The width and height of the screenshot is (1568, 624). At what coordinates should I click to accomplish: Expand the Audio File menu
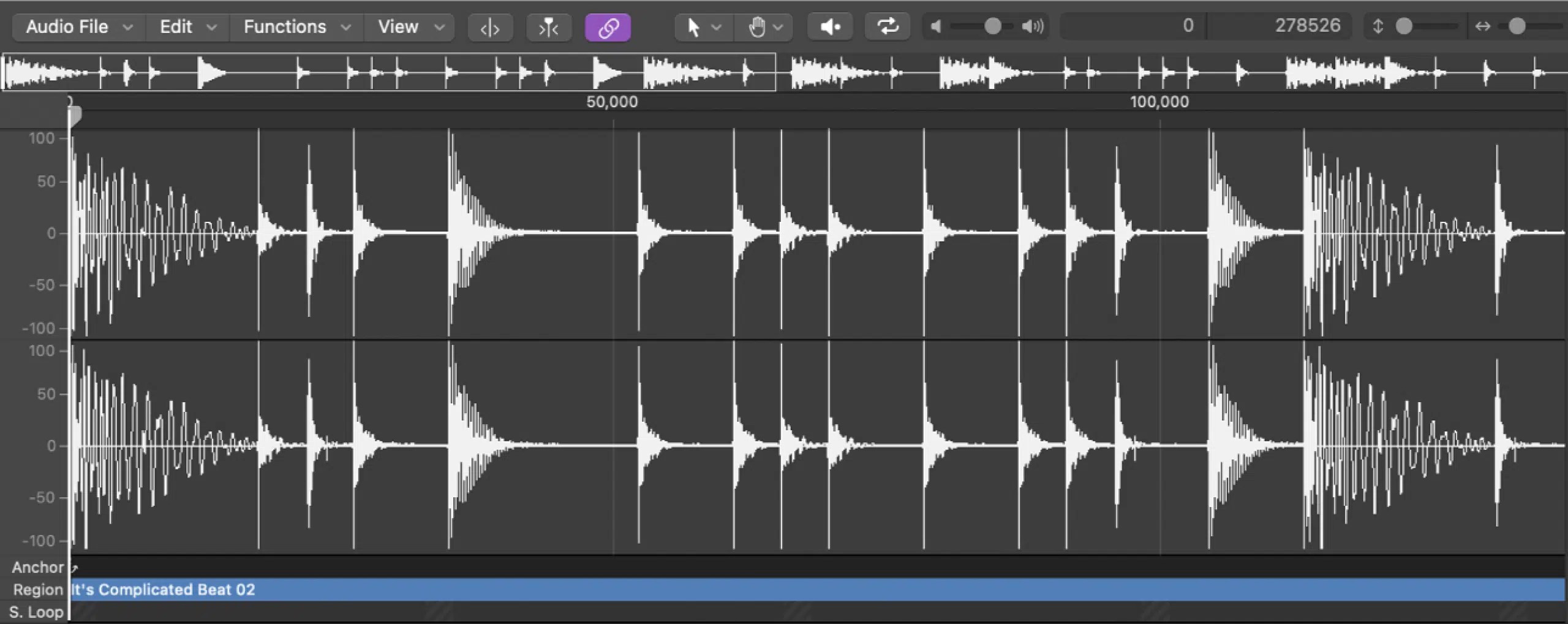point(77,26)
